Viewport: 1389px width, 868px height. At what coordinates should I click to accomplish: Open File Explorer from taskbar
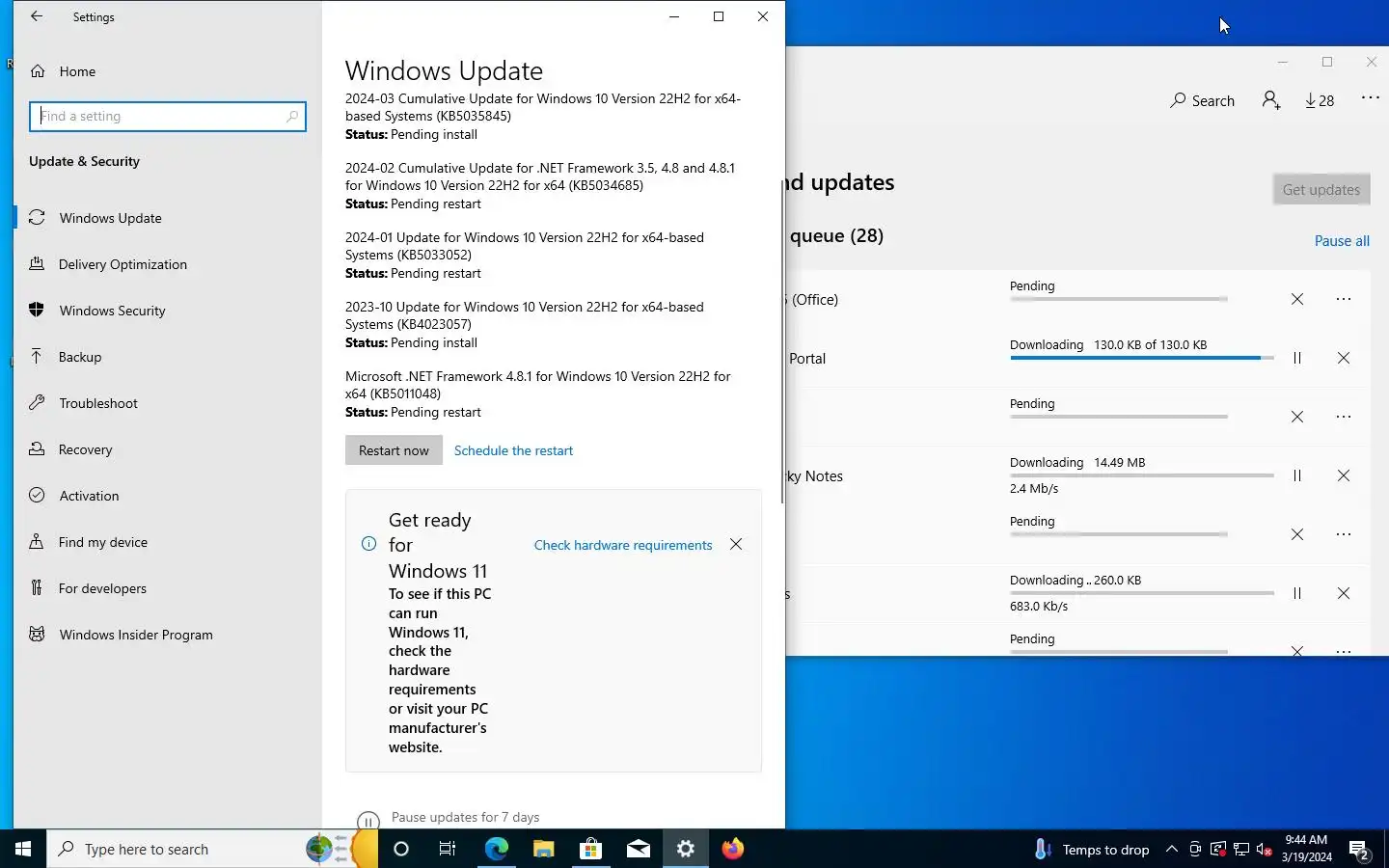point(543,849)
